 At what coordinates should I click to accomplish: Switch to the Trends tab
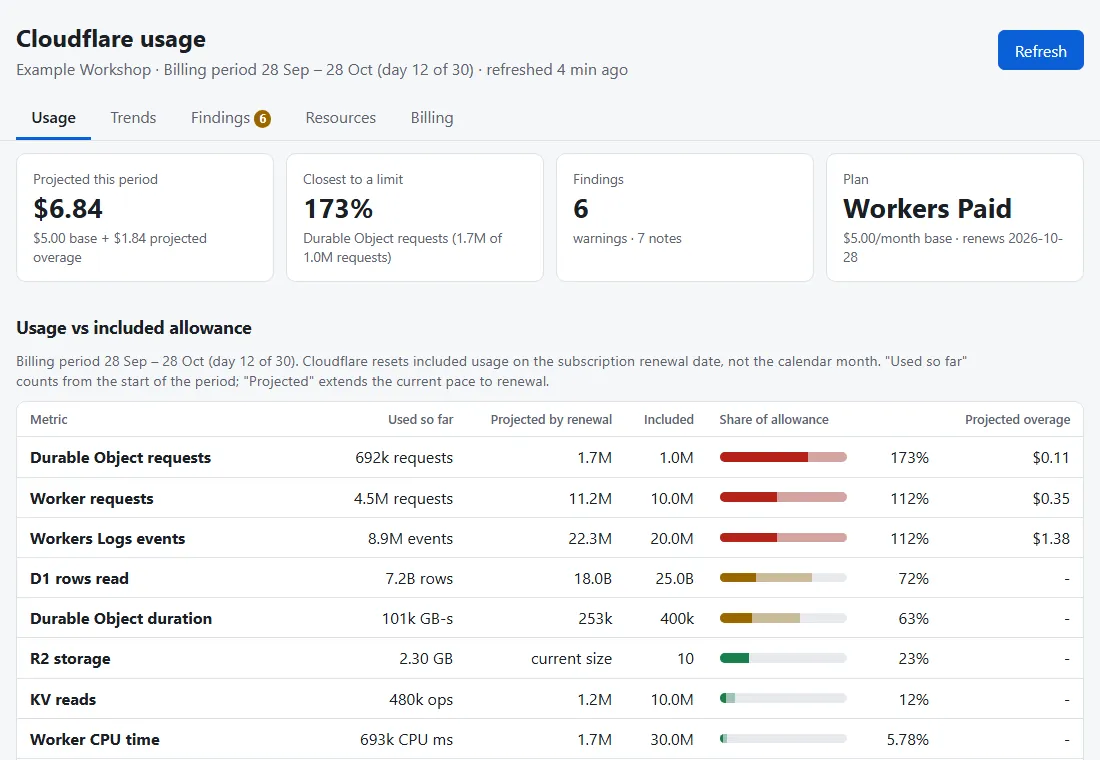[x=133, y=118]
